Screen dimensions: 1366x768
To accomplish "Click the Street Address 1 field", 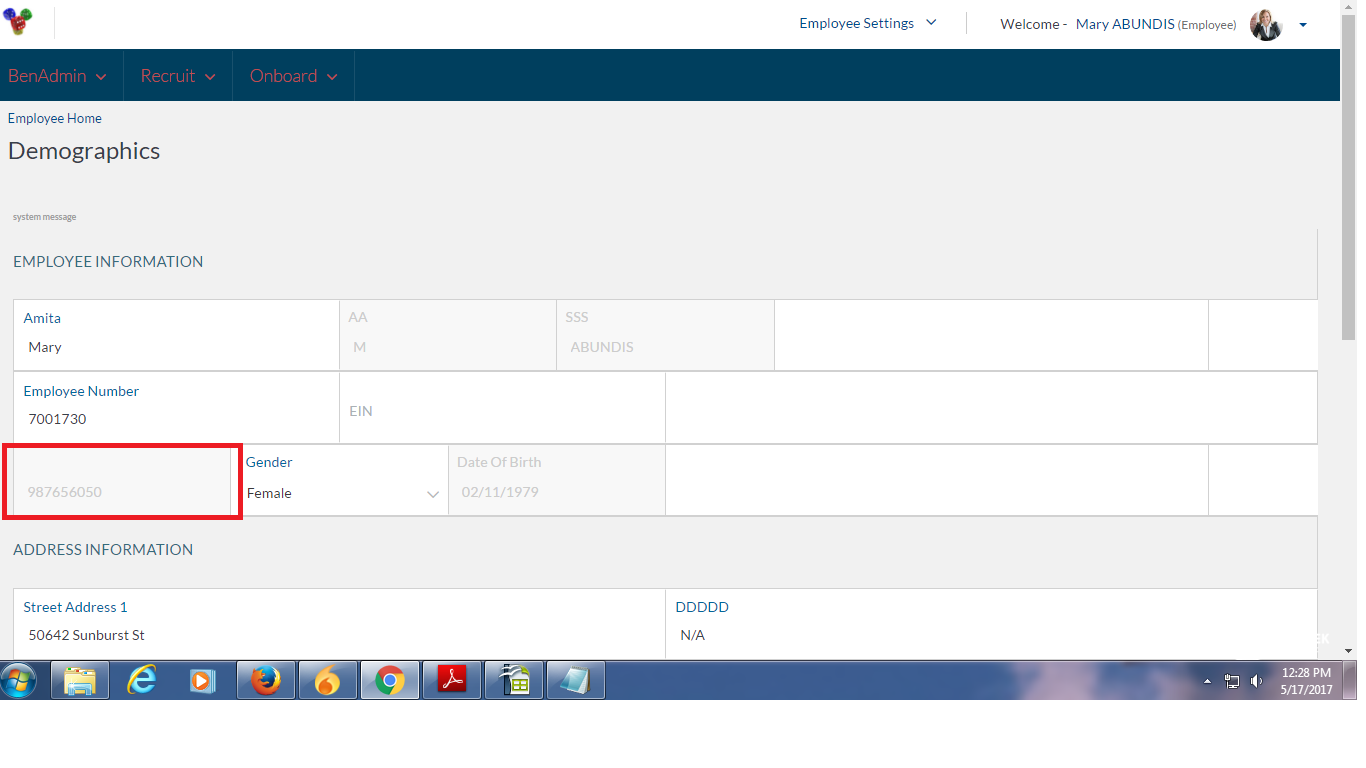I will (x=340, y=635).
